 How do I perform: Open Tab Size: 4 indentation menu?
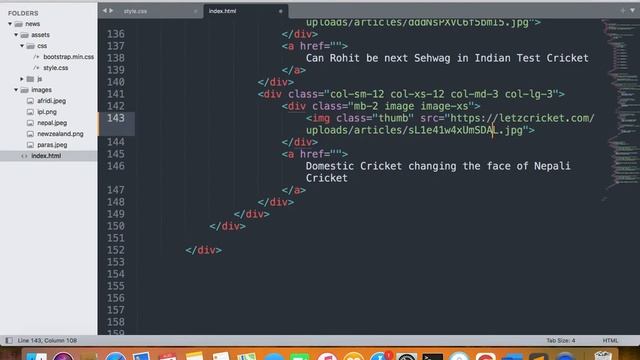click(561, 340)
